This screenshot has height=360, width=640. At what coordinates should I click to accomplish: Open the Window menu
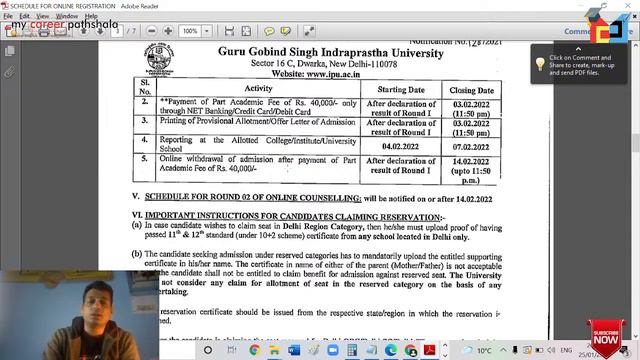pyautogui.click(x=67, y=16)
